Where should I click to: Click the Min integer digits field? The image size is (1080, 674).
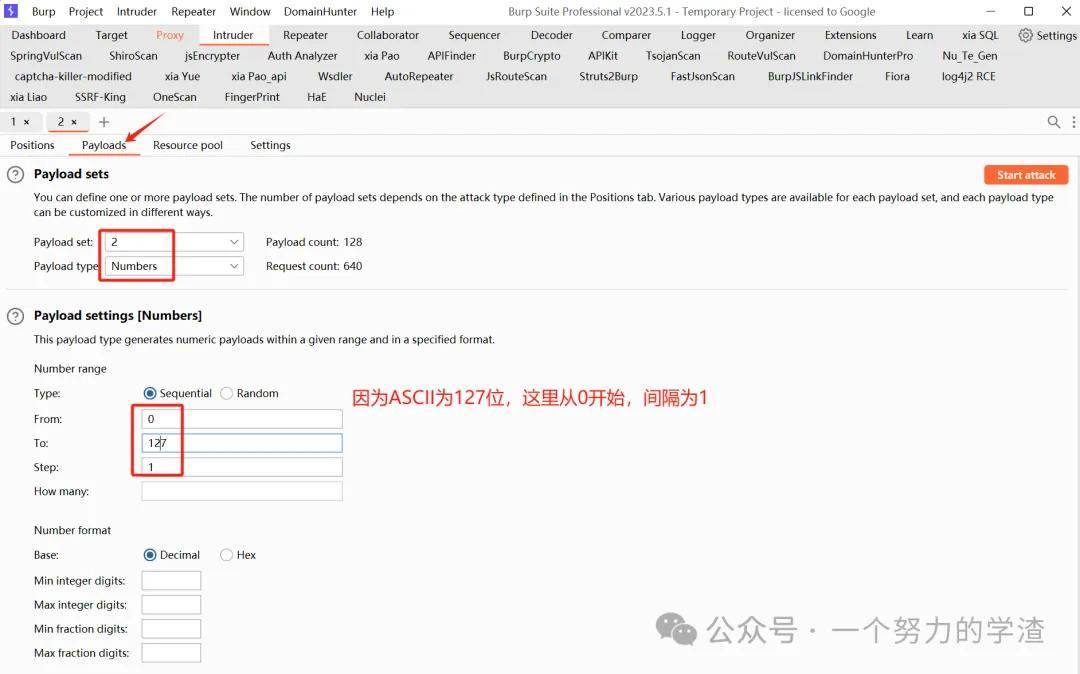click(172, 580)
